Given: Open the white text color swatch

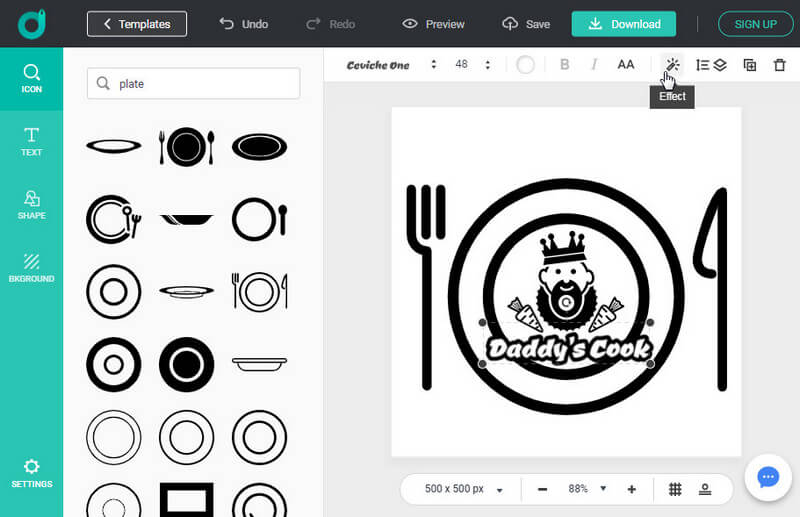Looking at the screenshot, I should point(526,65).
